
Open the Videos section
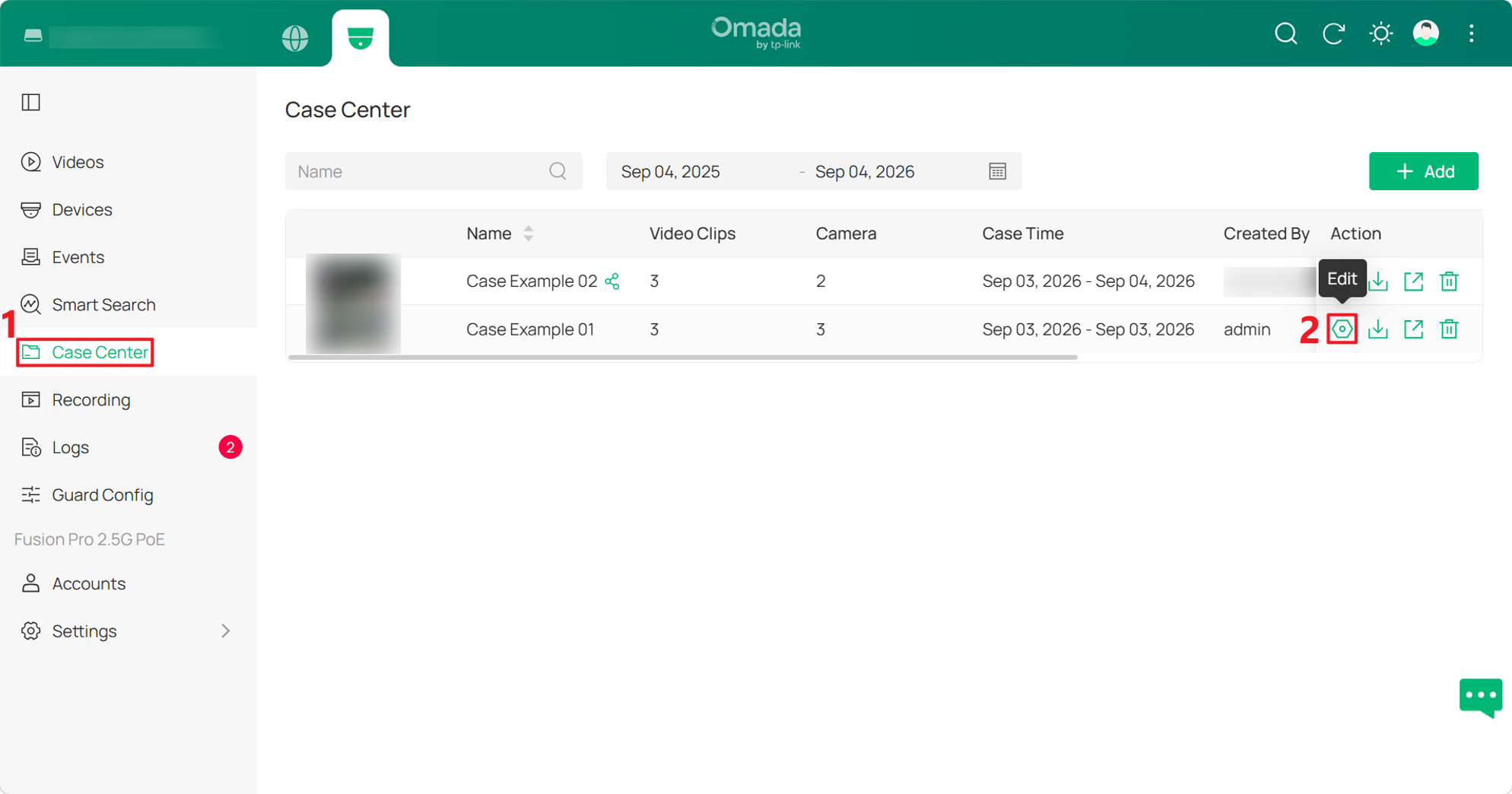78,162
